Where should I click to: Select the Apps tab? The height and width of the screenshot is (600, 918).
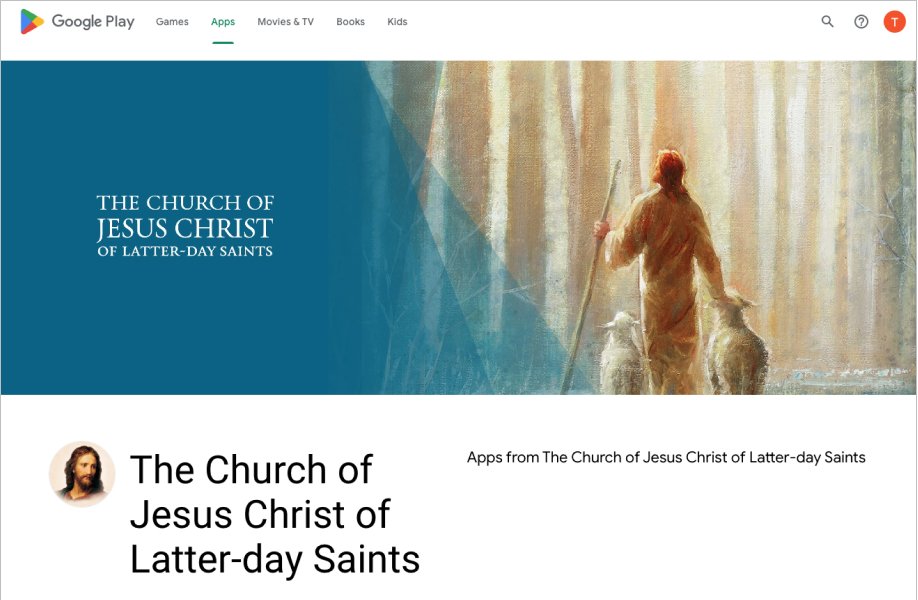[x=223, y=22]
